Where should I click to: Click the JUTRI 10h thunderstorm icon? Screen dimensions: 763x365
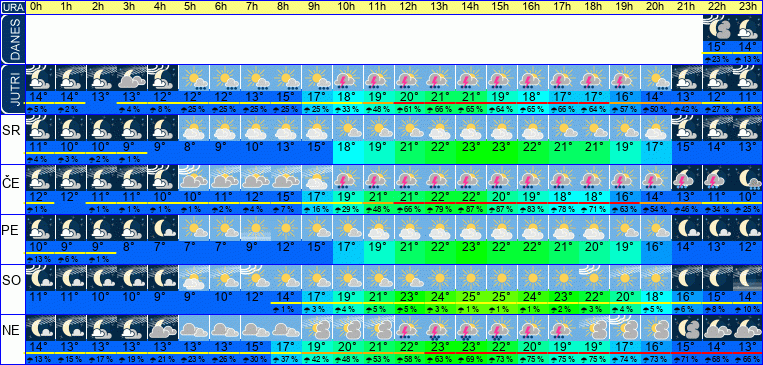click(x=347, y=78)
